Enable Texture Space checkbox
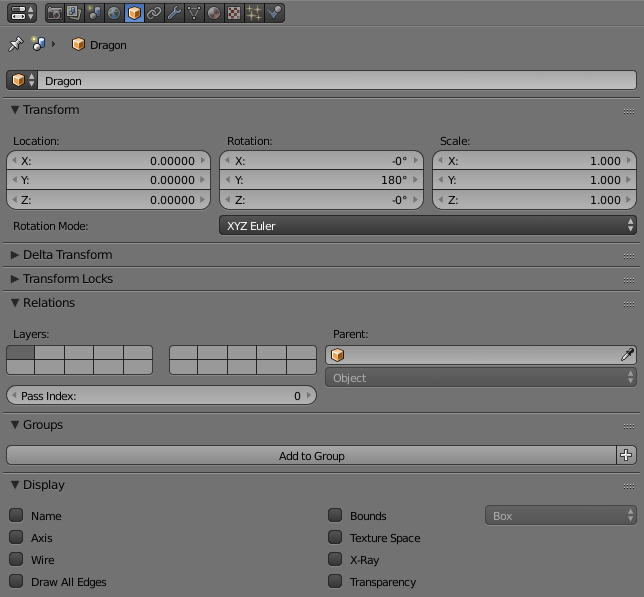The image size is (644, 597). coord(335,537)
